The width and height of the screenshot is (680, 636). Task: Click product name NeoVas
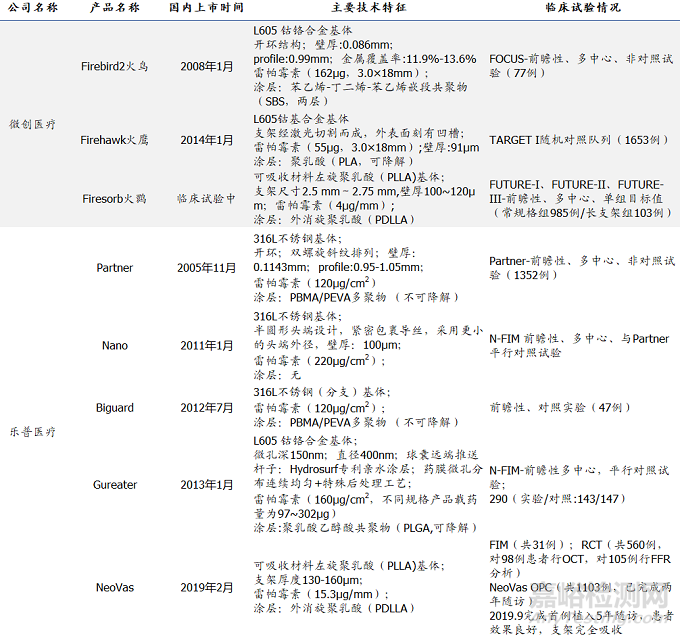pos(114,587)
